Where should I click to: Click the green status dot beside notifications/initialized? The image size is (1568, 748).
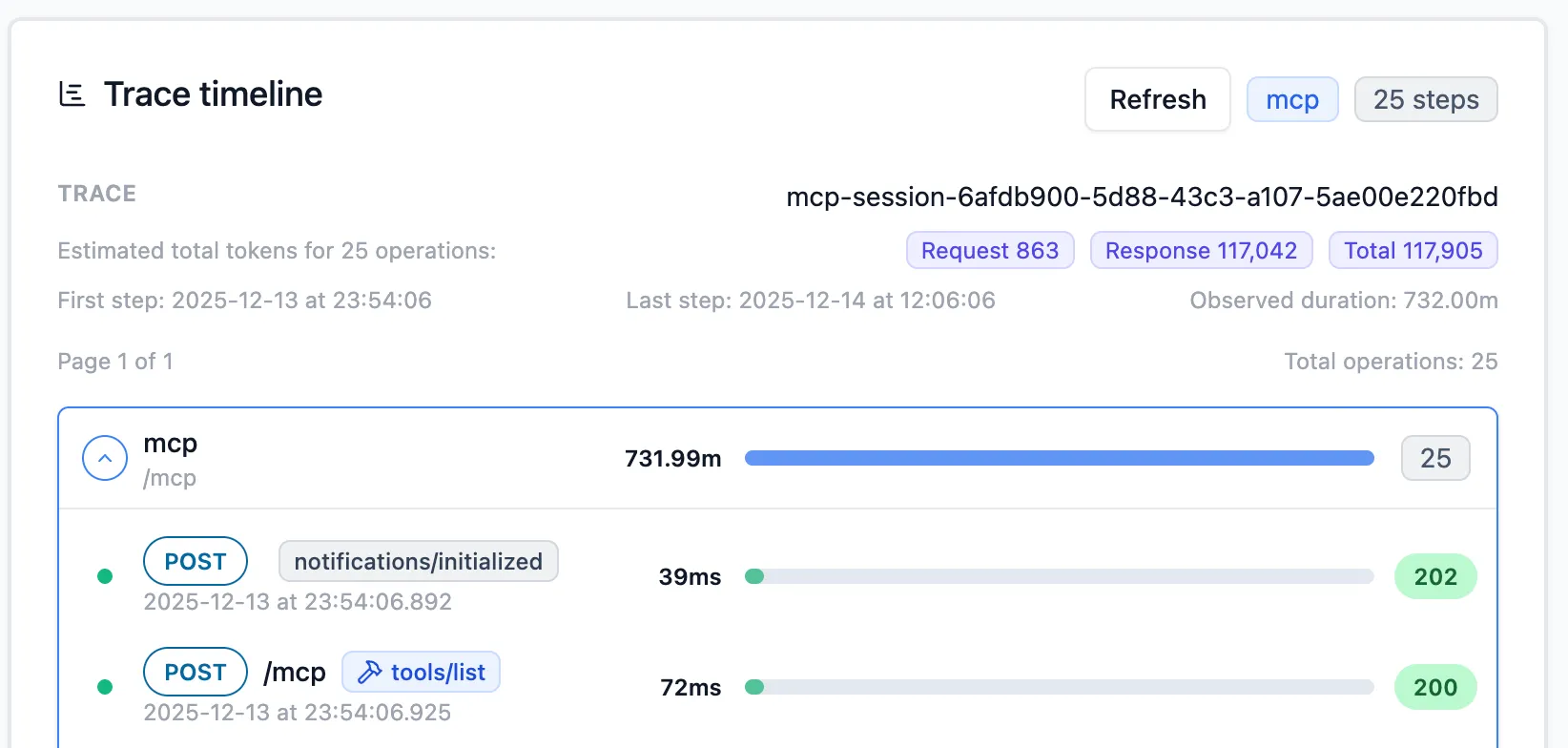click(x=105, y=576)
